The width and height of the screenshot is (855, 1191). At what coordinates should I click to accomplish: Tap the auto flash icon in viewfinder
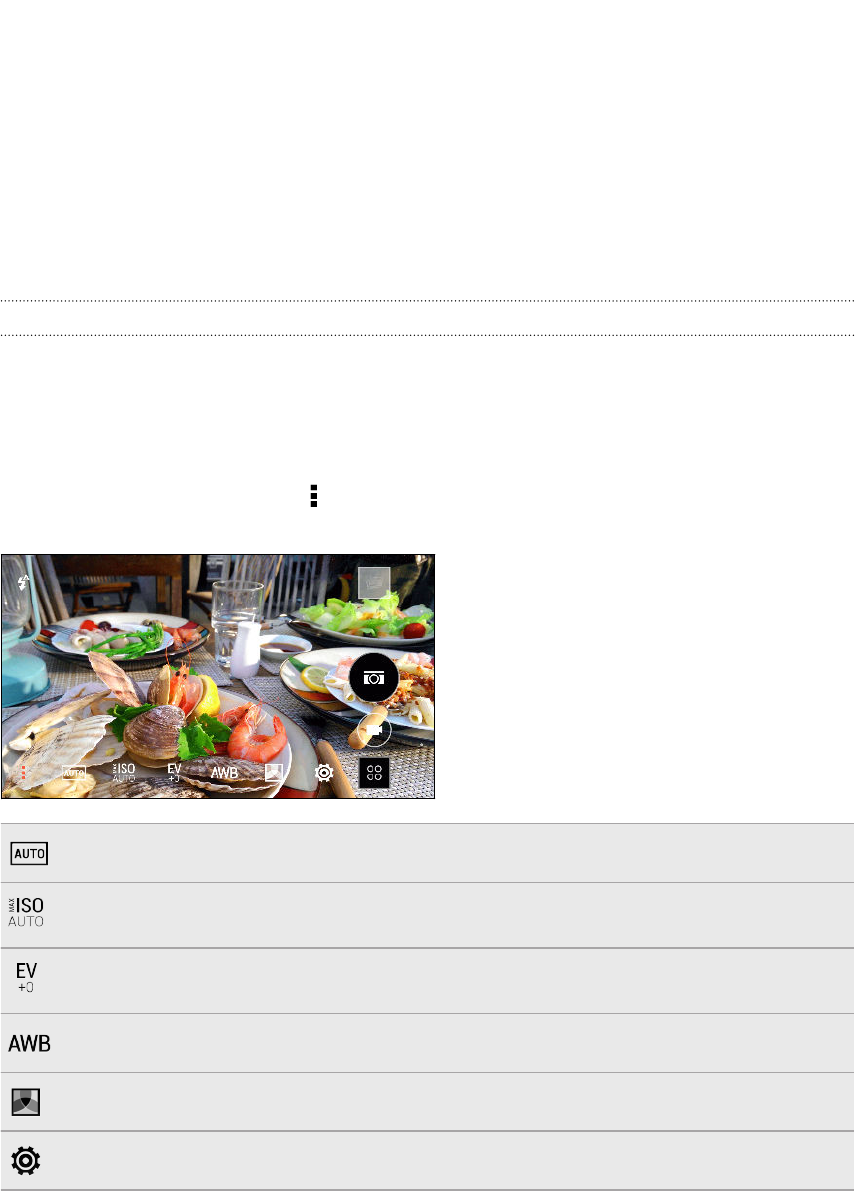click(24, 583)
